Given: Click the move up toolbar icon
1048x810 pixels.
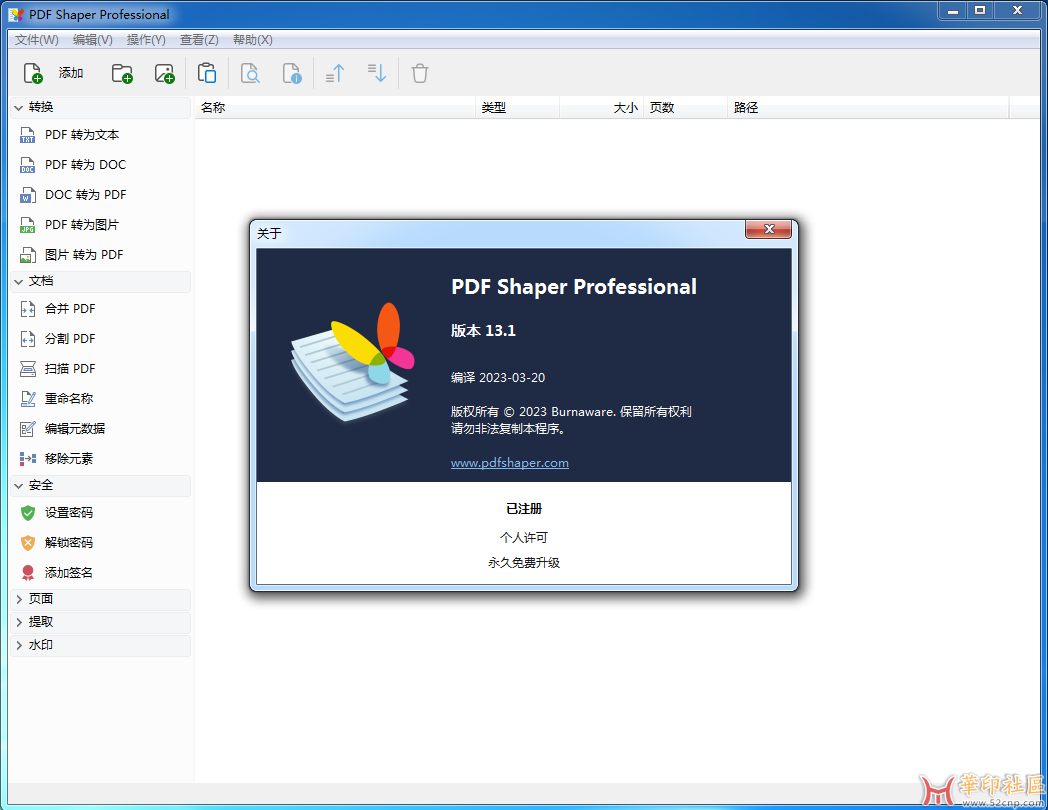Looking at the screenshot, I should [335, 73].
